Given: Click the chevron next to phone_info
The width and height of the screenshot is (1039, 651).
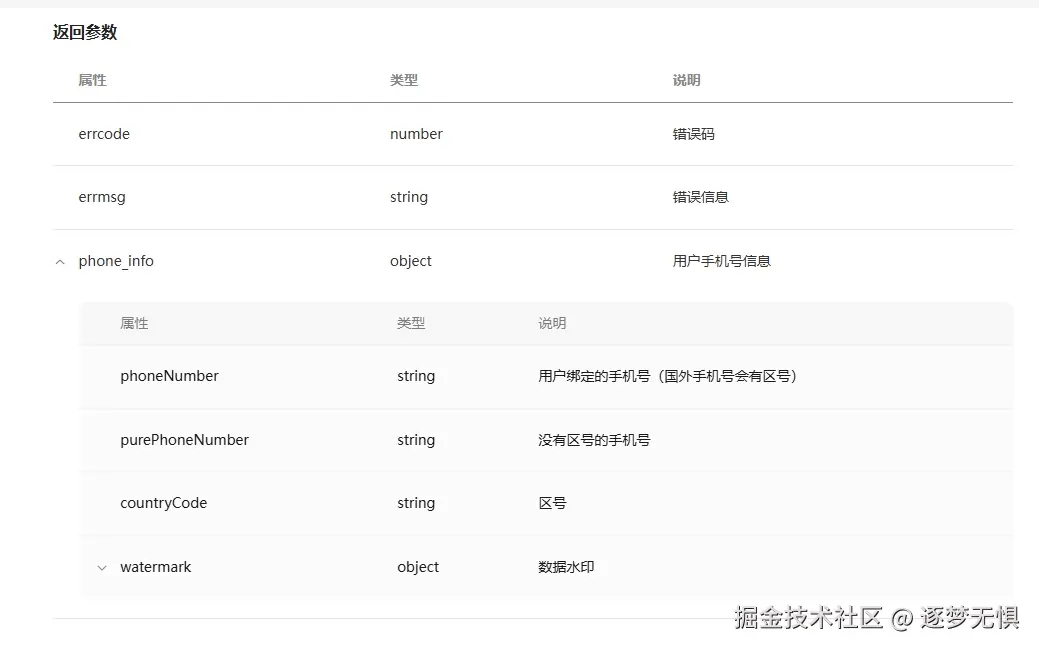Looking at the screenshot, I should pyautogui.click(x=59, y=261).
